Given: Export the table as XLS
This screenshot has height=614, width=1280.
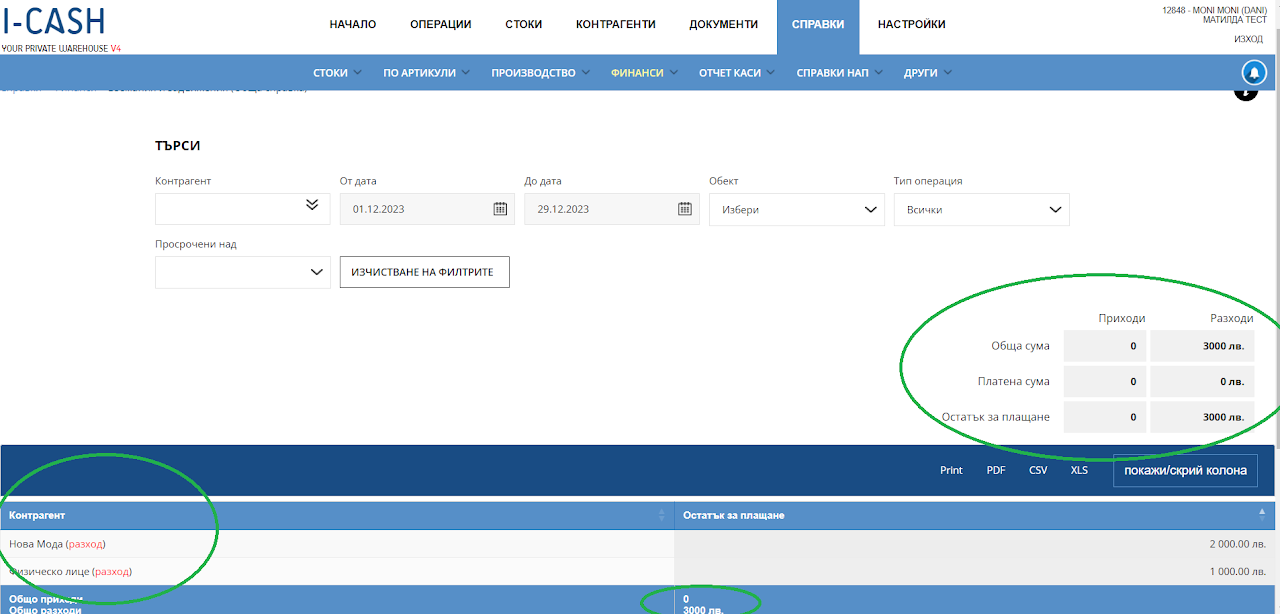Looking at the screenshot, I should 1079,470.
